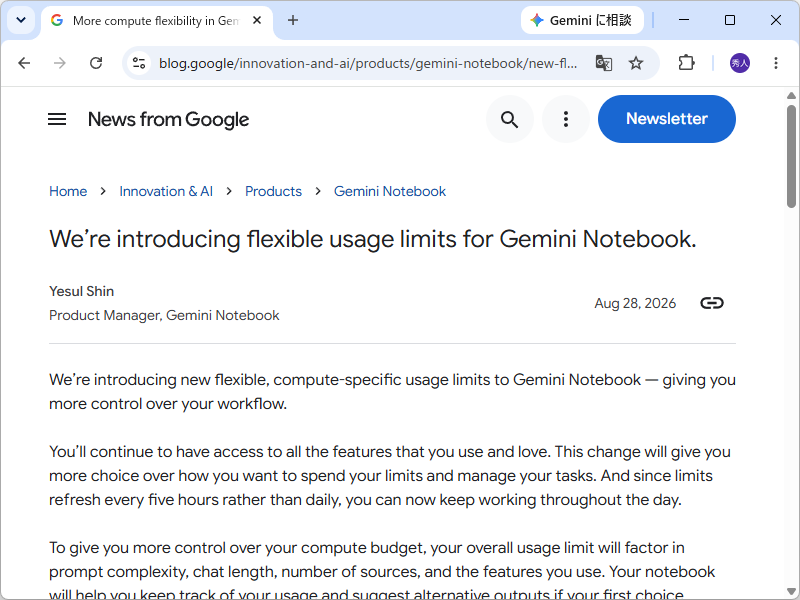Copy the article link icon
The image size is (800, 600).
point(712,303)
